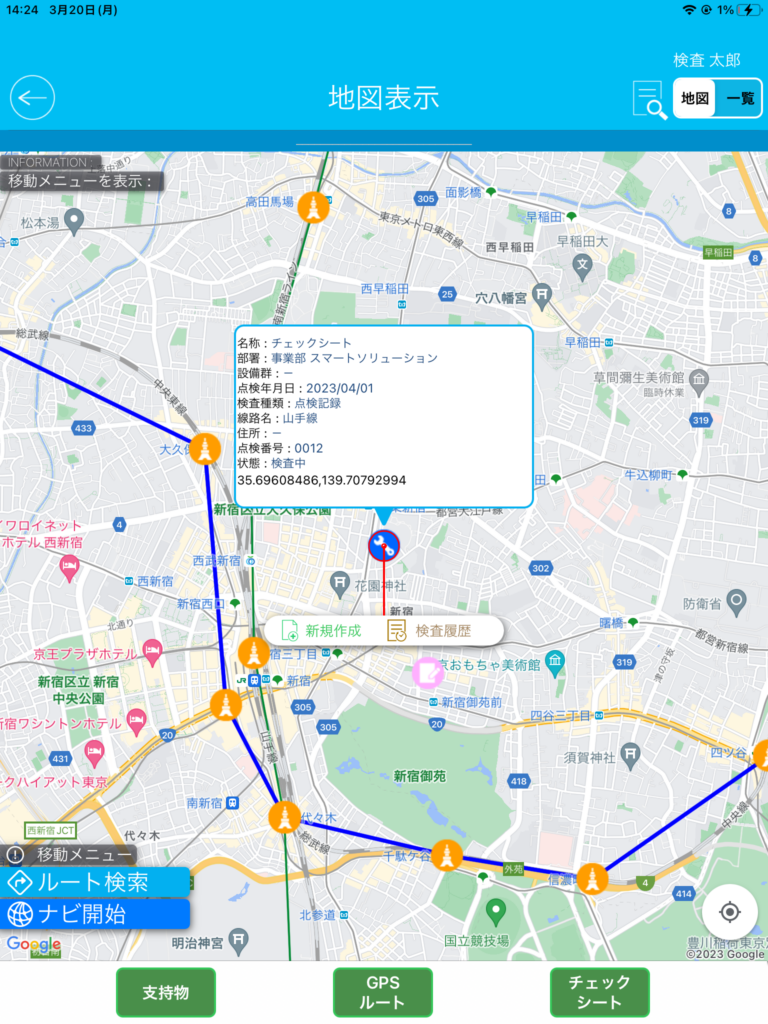
Task: Tap 国立競技場 green pin
Action: point(496,912)
